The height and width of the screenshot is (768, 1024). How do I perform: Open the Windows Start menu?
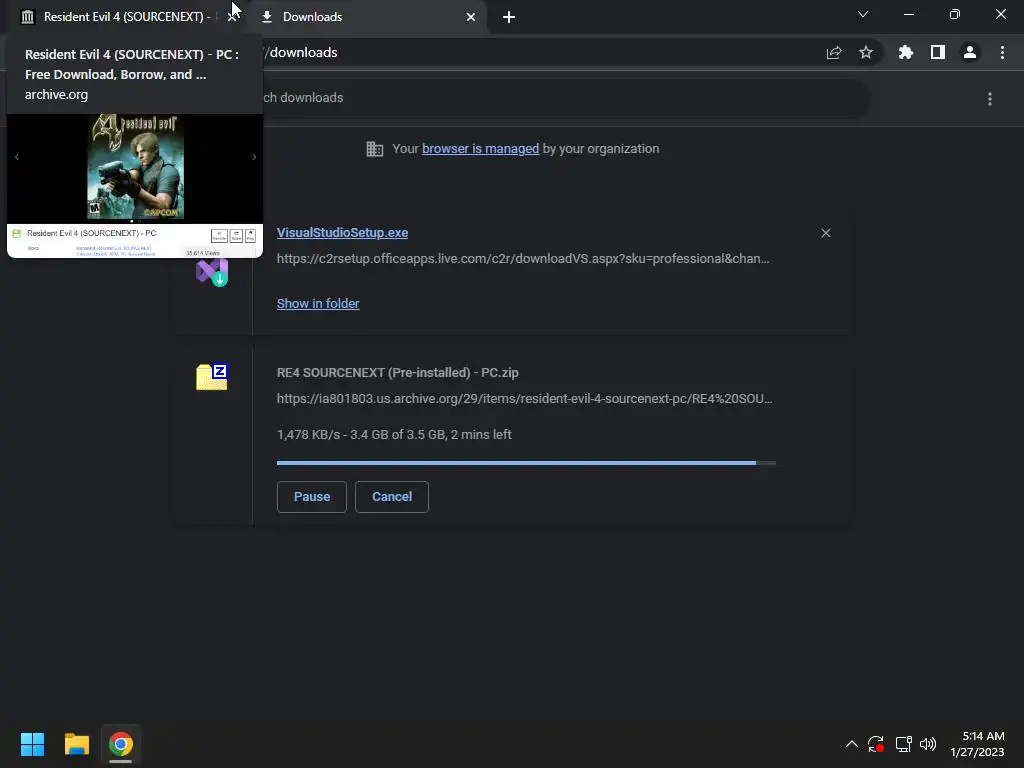pyautogui.click(x=32, y=744)
